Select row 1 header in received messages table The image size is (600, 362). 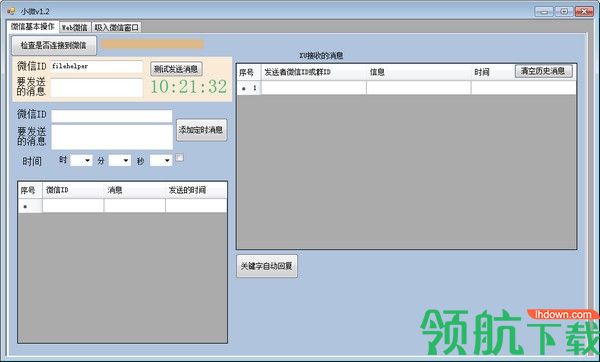pyautogui.click(x=249, y=88)
